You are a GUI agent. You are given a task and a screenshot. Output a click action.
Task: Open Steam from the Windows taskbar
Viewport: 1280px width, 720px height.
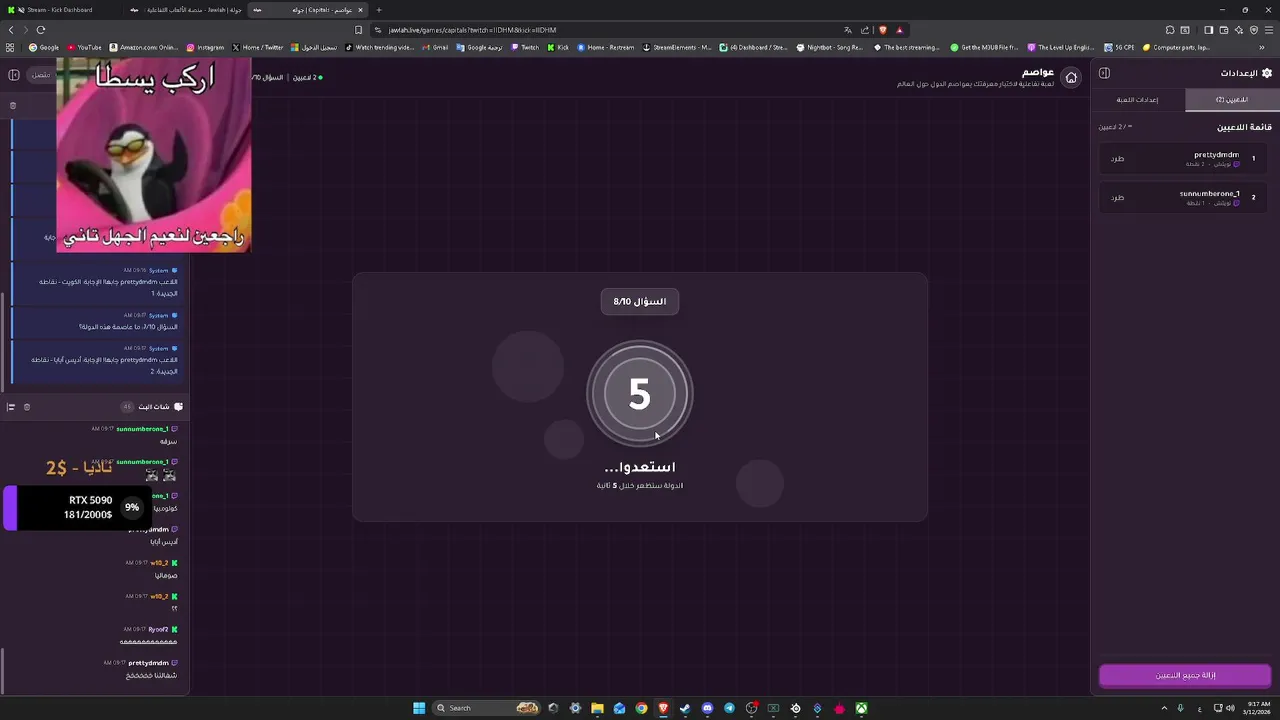(x=685, y=708)
